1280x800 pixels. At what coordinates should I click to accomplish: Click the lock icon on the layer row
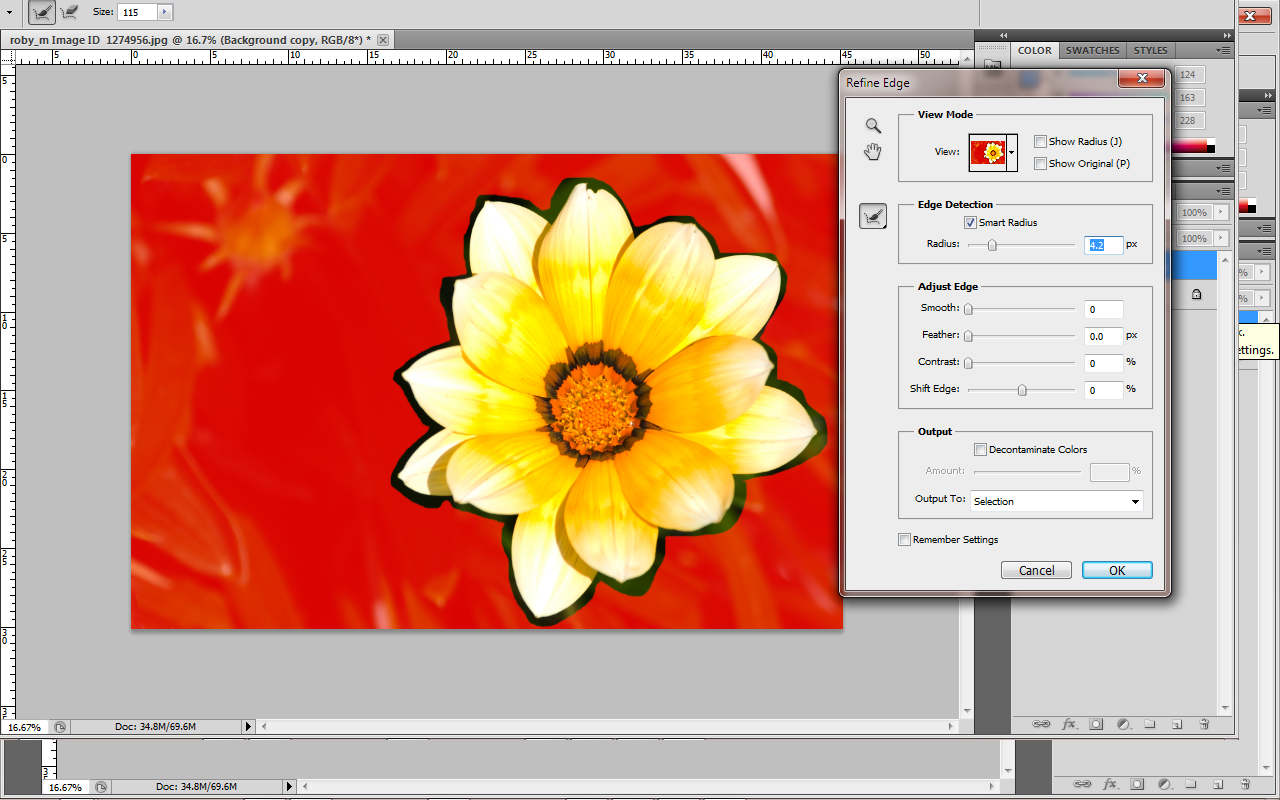pyautogui.click(x=1196, y=295)
